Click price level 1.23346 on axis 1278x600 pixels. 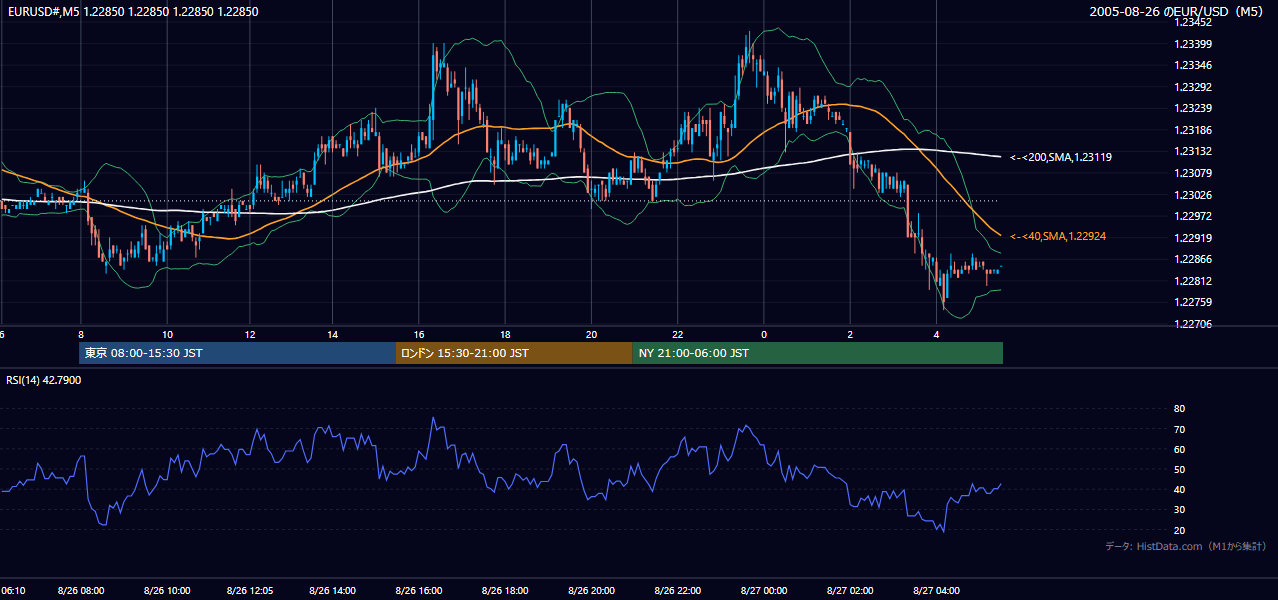tap(1191, 65)
